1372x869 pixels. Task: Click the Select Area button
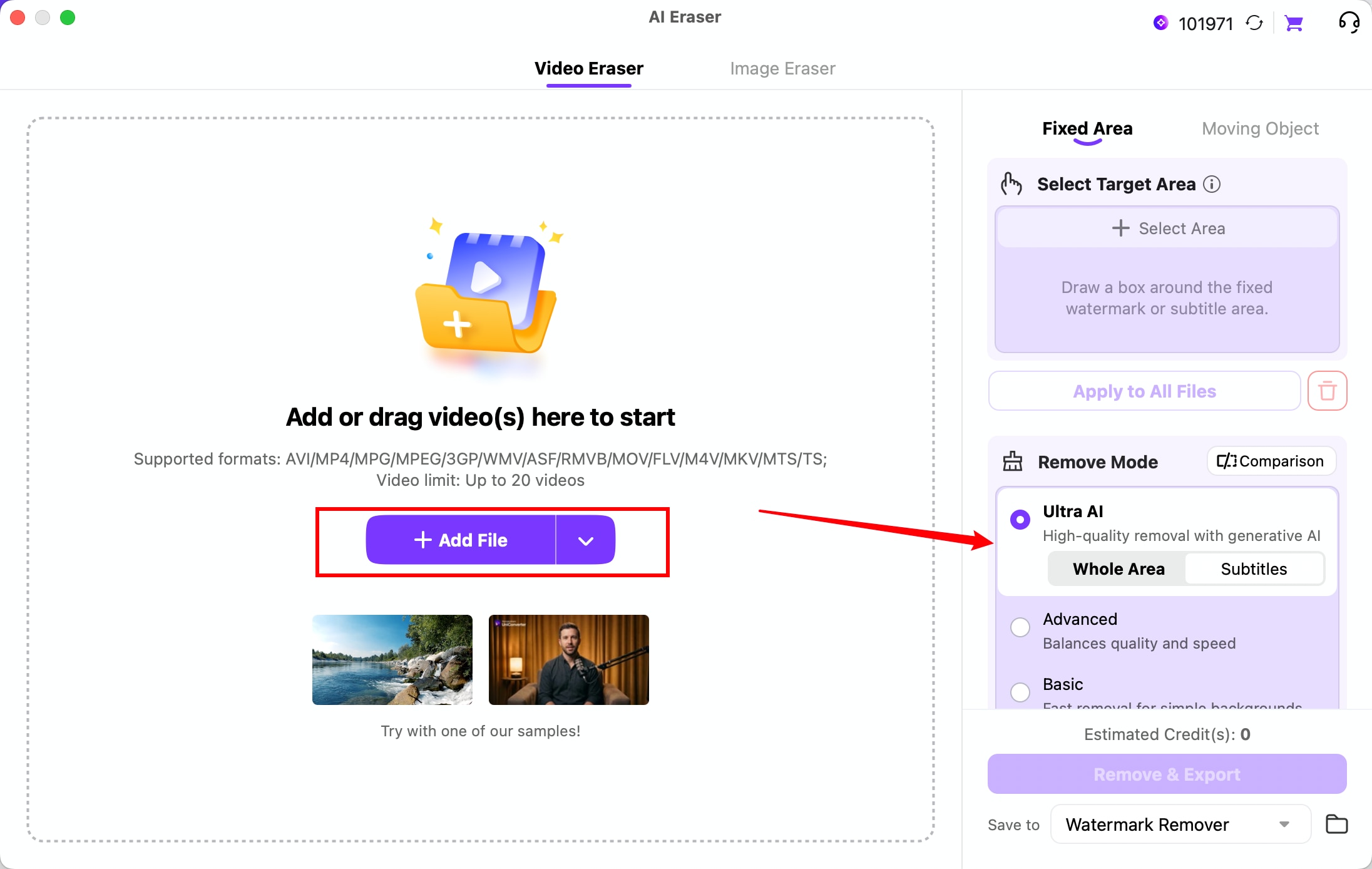click(1167, 229)
